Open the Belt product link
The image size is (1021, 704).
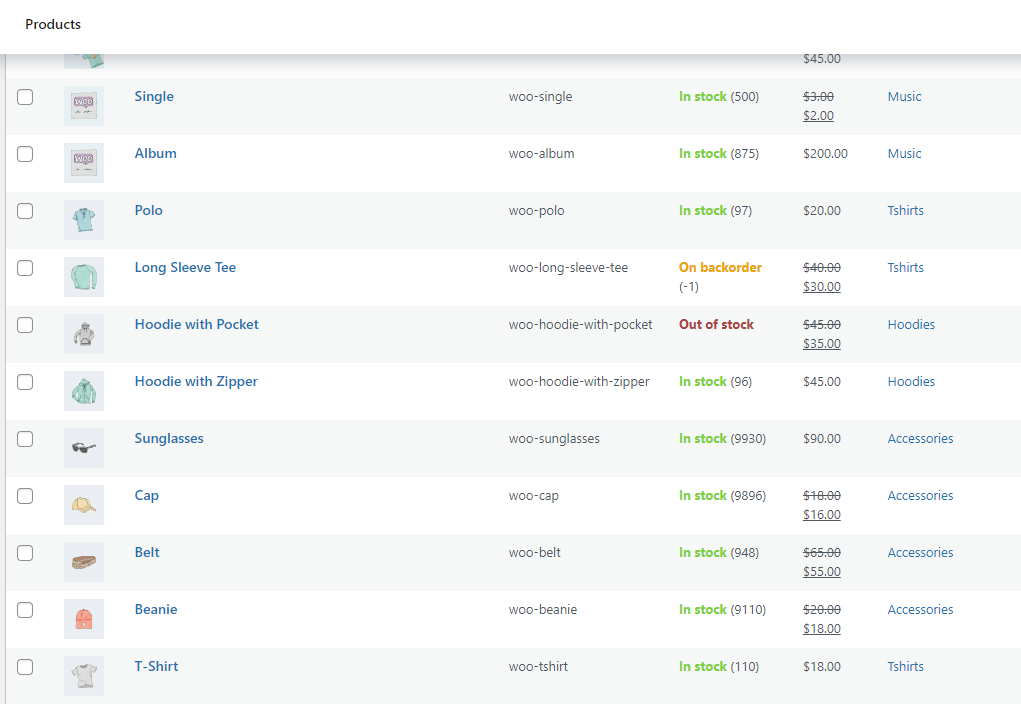pyautogui.click(x=147, y=552)
